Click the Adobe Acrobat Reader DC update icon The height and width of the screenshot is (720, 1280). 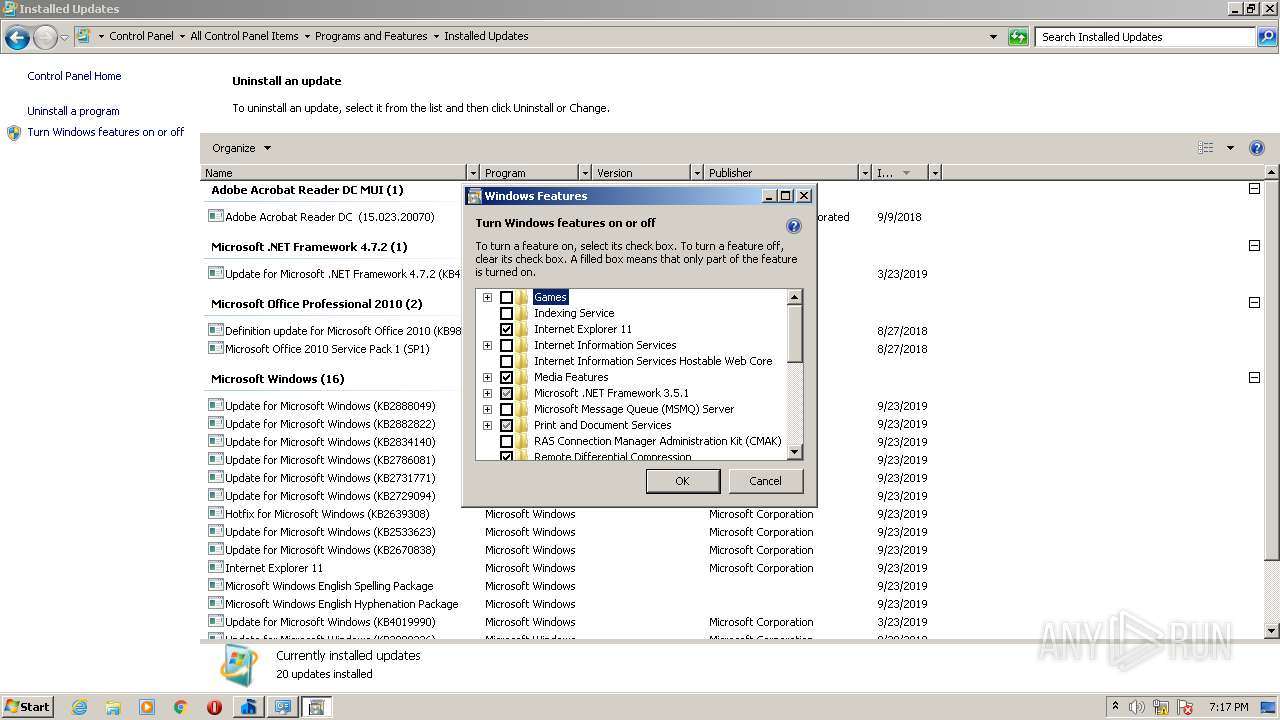pos(216,216)
